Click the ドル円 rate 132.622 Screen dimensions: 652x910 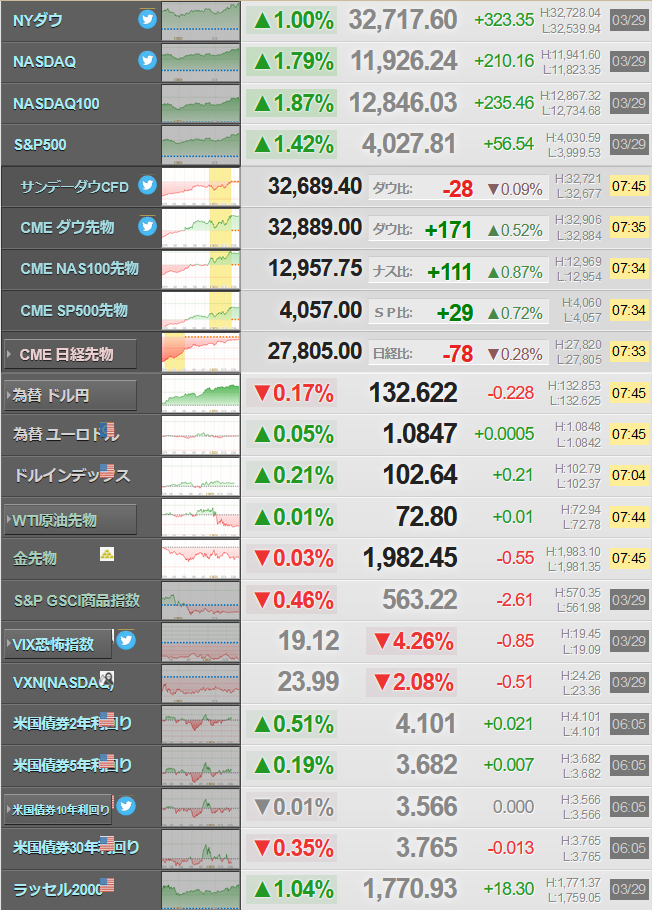click(x=413, y=393)
